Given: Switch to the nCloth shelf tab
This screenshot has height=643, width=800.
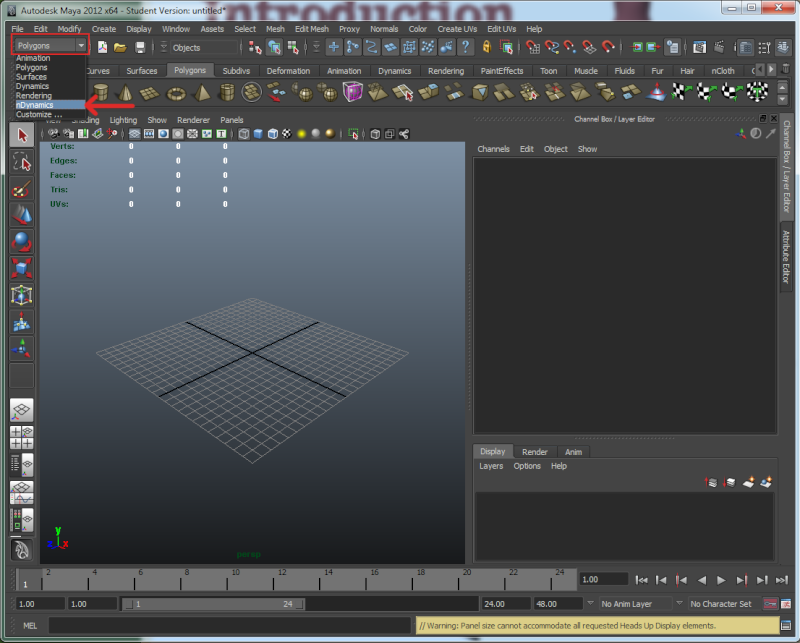Looking at the screenshot, I should (x=723, y=71).
